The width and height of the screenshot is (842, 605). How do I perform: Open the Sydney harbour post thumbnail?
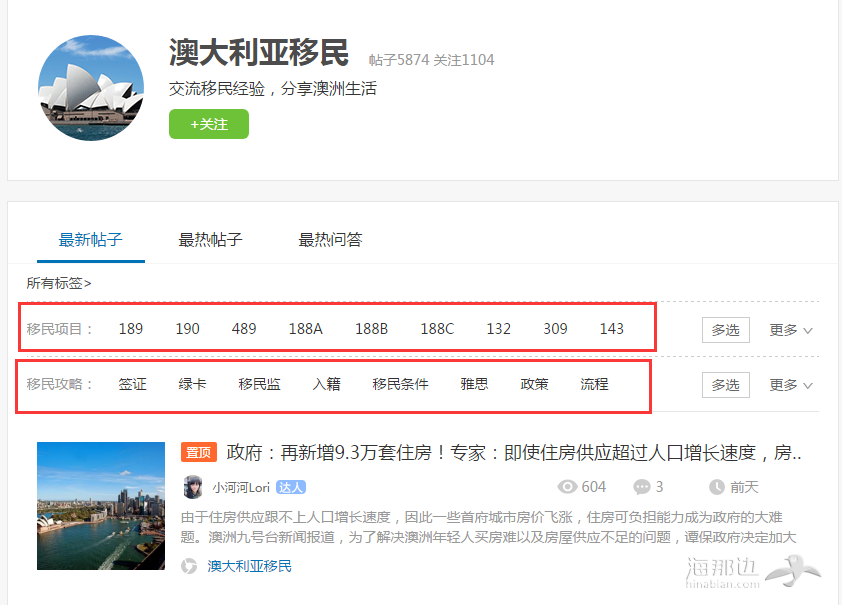tap(101, 506)
